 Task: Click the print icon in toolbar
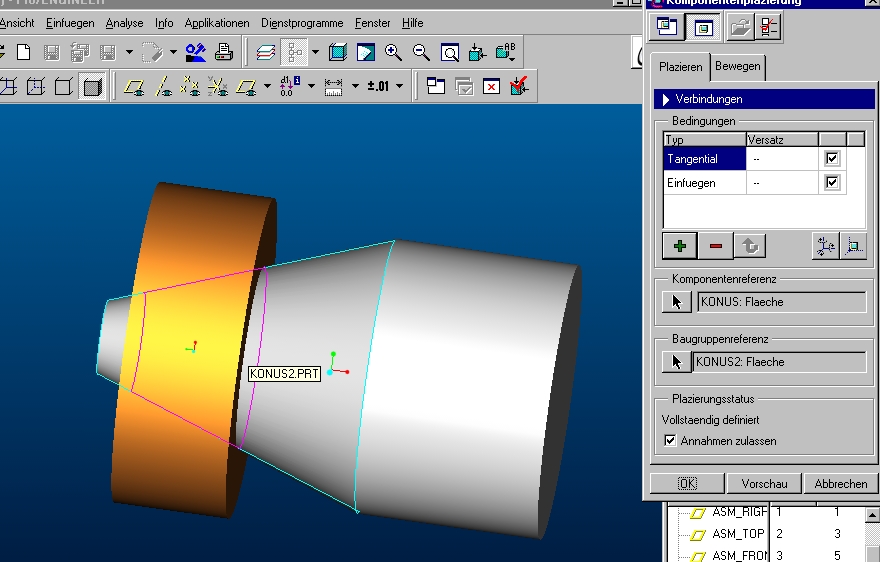pos(224,53)
